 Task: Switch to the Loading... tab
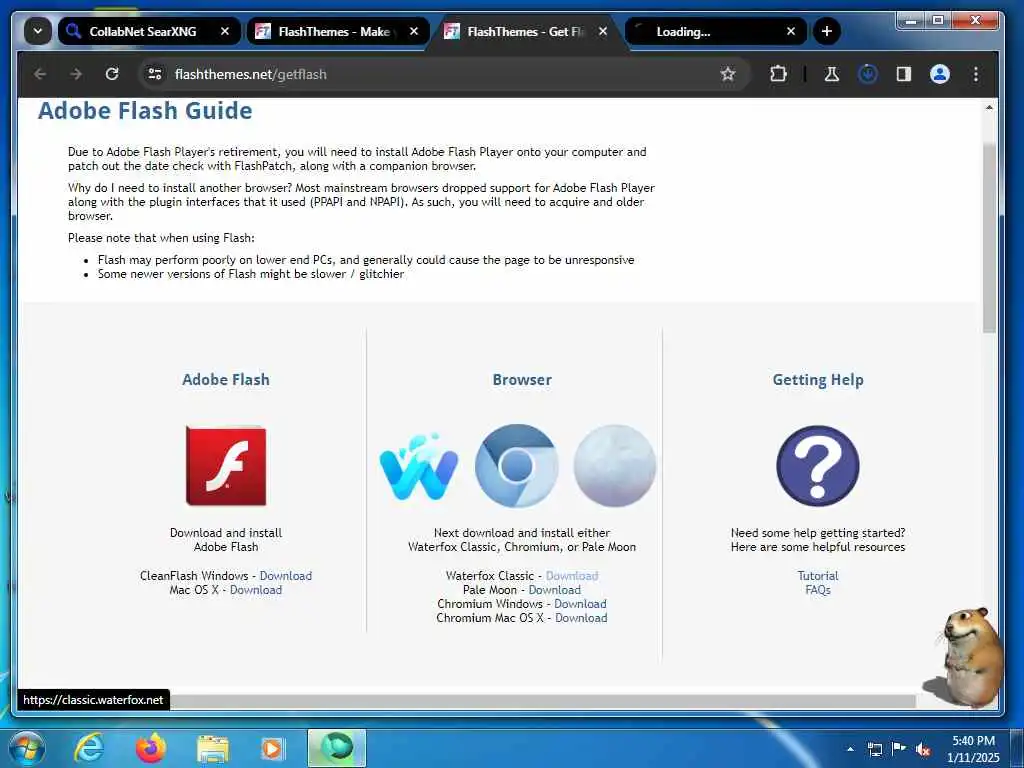[x=716, y=31]
